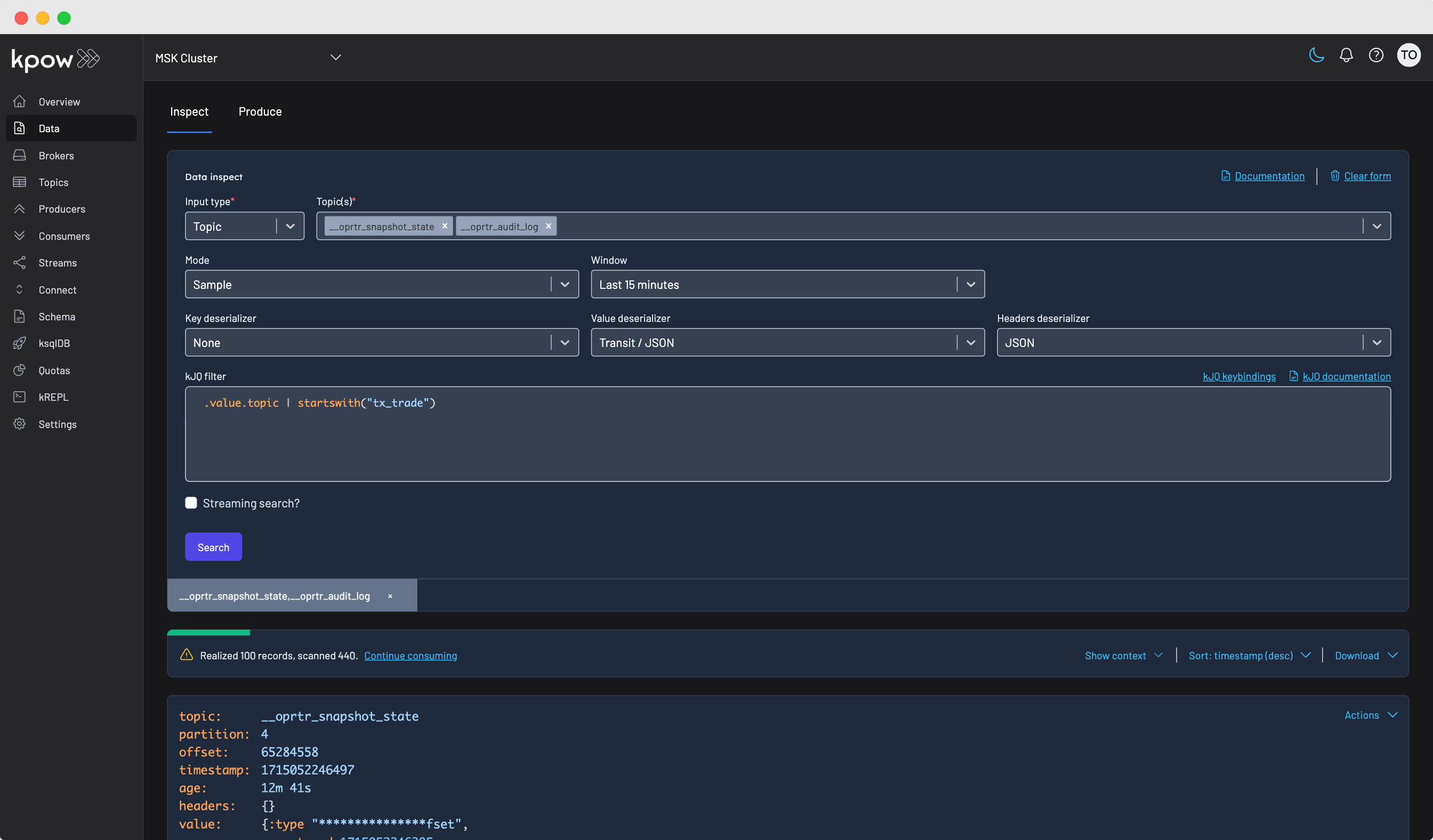Enable the Streaming search checkbox
Screen dimensions: 1433x840
(191, 503)
